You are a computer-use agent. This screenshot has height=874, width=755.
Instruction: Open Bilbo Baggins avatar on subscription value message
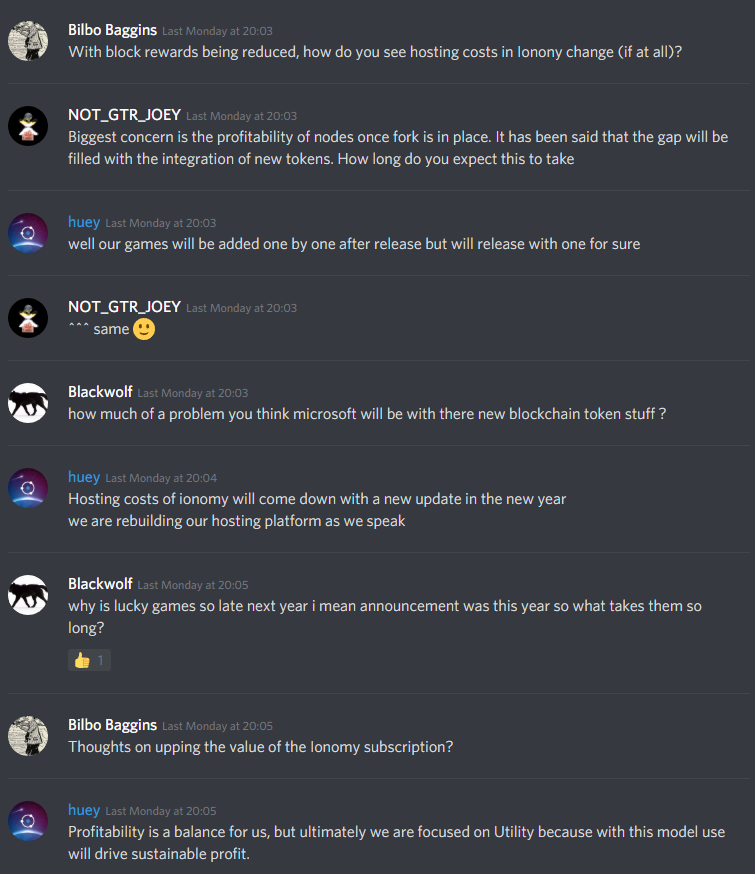(x=28, y=736)
